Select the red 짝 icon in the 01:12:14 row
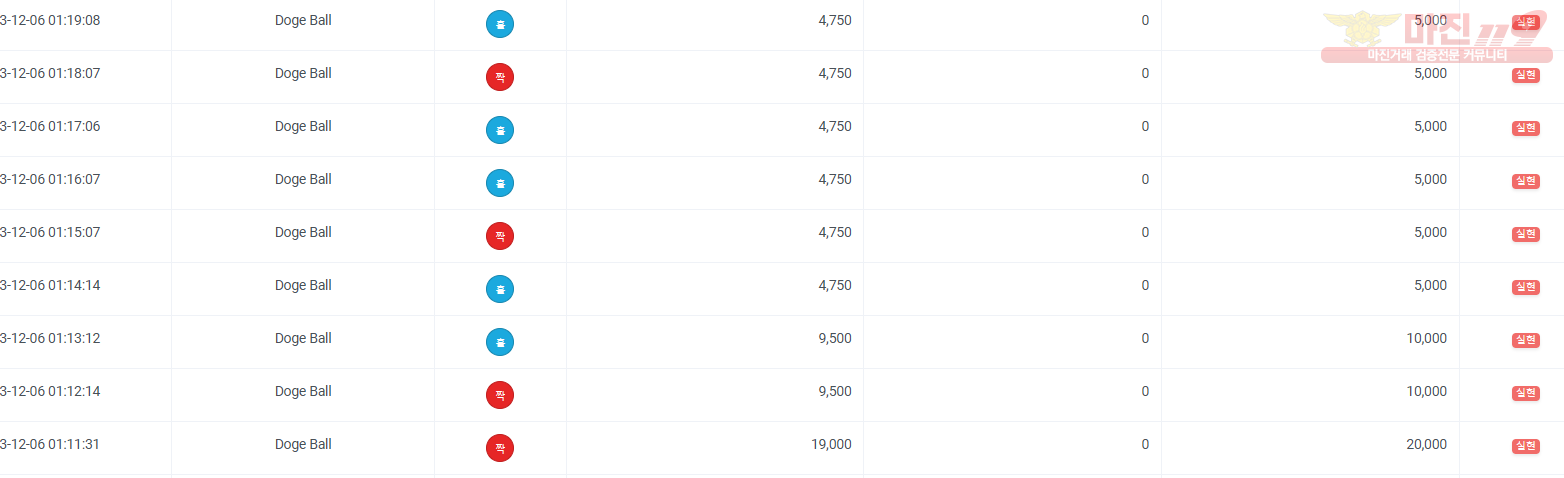This screenshot has height=478, width=1564. (x=500, y=395)
